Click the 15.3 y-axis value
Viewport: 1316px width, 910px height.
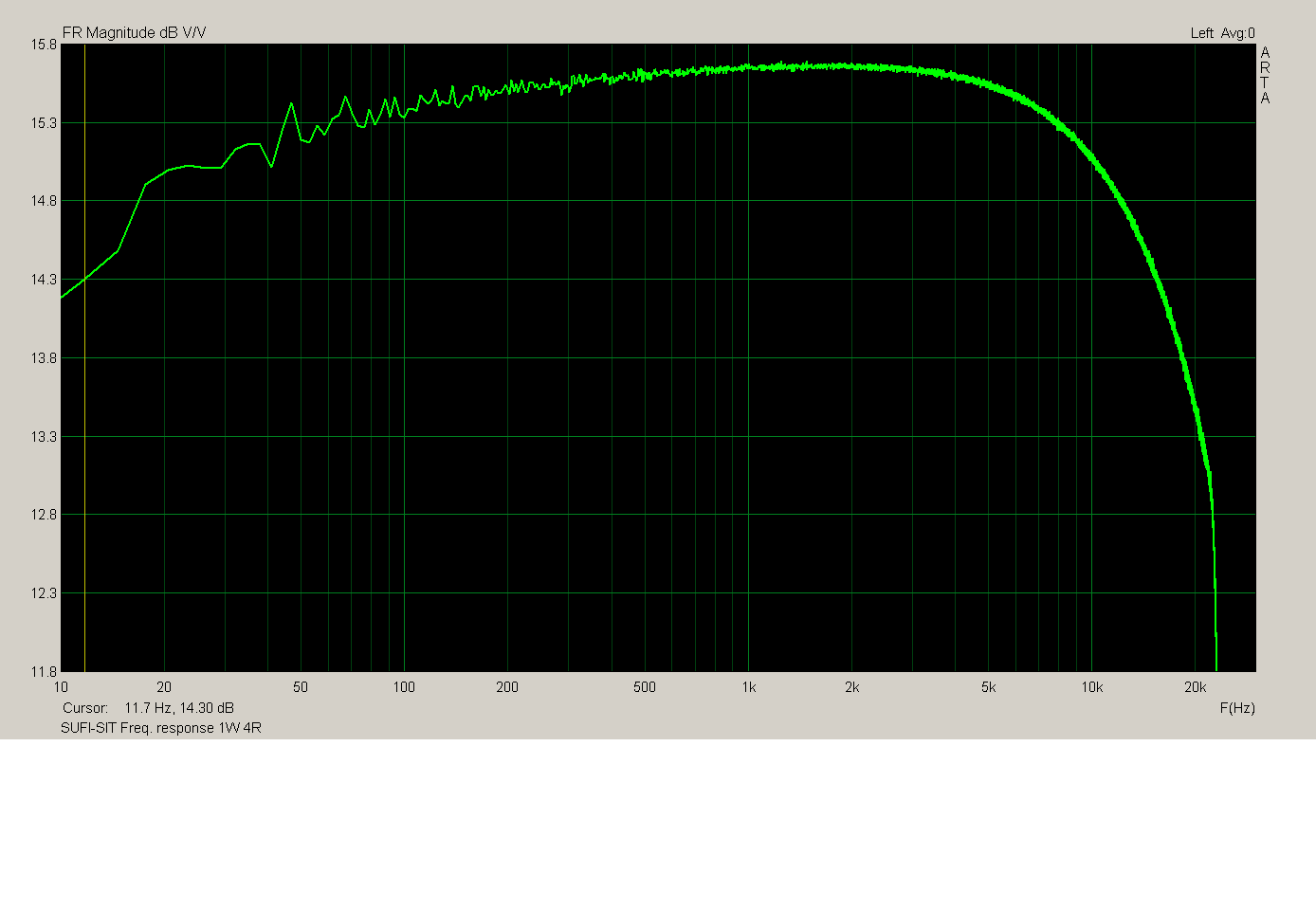point(44,123)
